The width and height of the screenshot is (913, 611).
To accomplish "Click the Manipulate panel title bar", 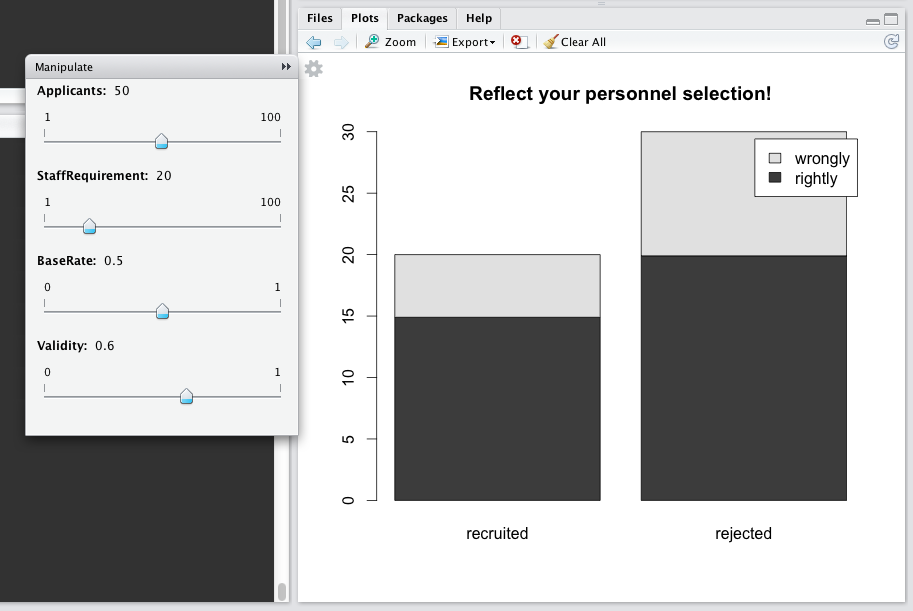I will tap(150, 67).
